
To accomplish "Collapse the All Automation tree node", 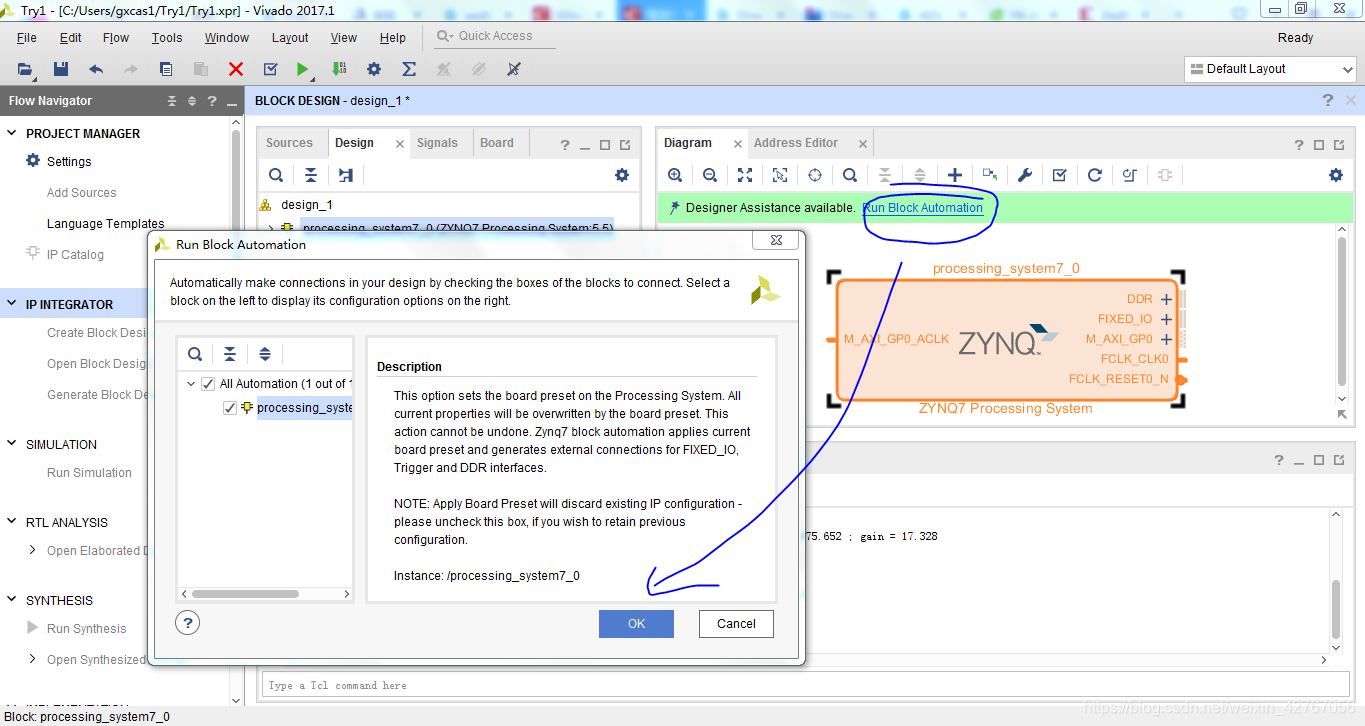I will tap(190, 384).
